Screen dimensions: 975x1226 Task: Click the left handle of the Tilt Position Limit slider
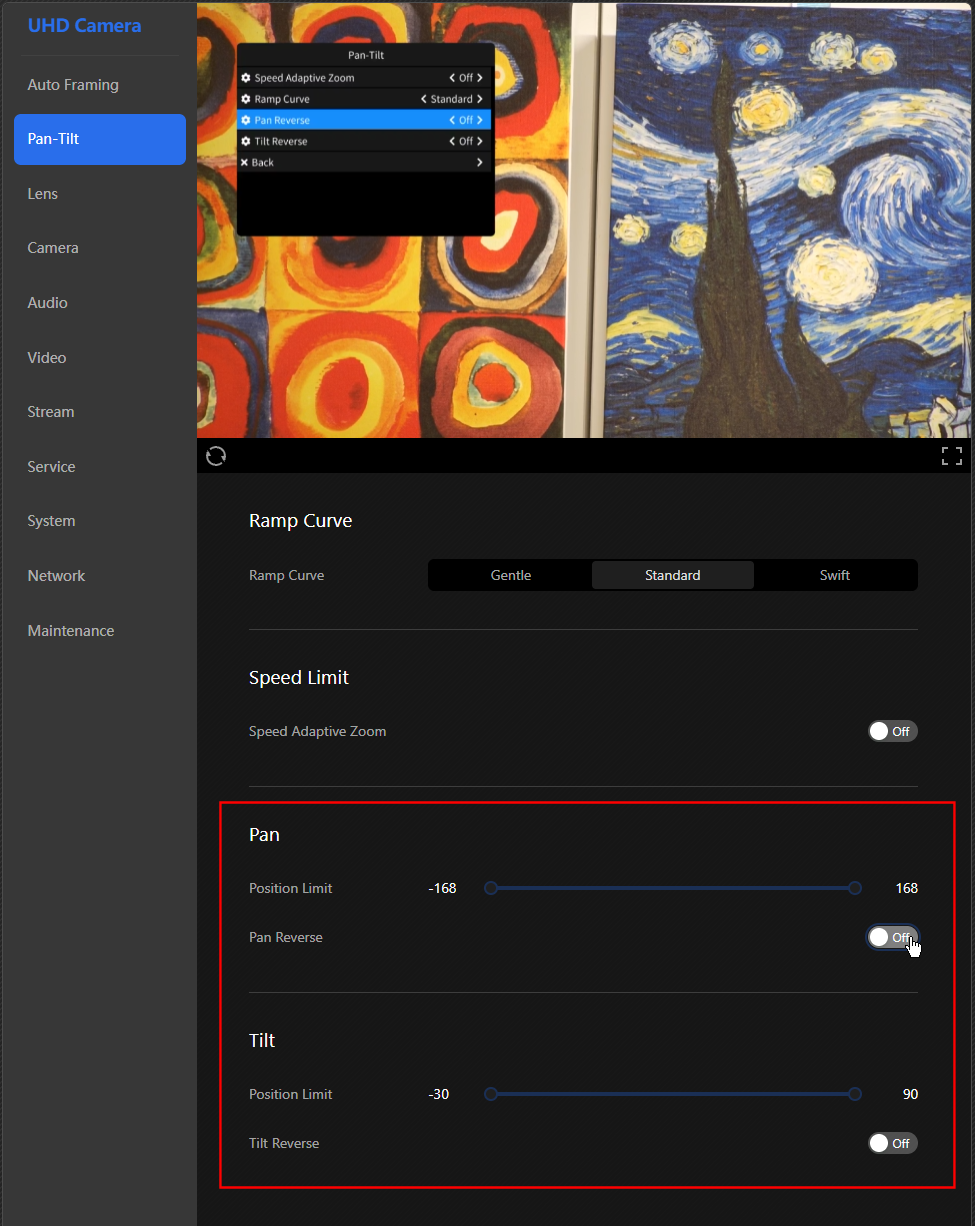[x=491, y=1094]
